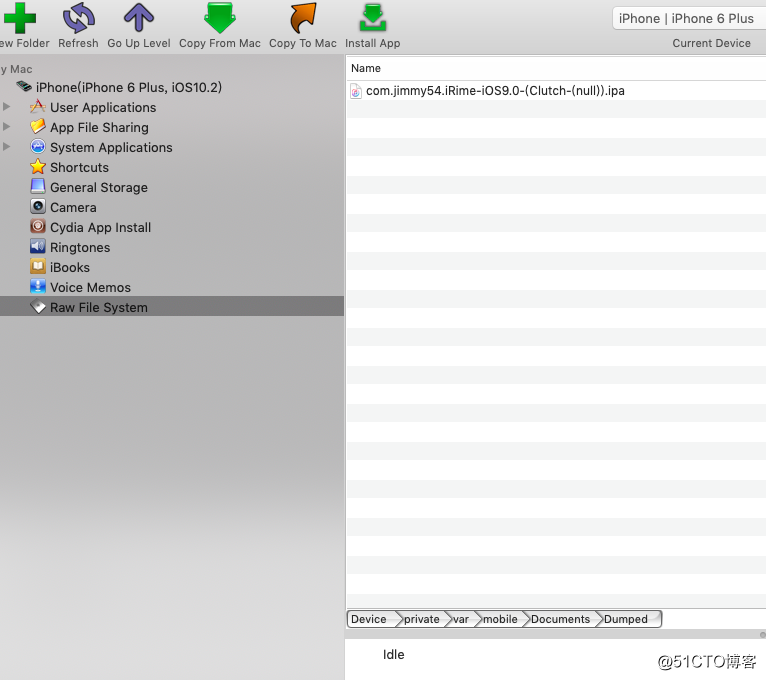Viewport: 766px width, 680px height.
Task: Click the Copy To Mac label
Action: 302,43
